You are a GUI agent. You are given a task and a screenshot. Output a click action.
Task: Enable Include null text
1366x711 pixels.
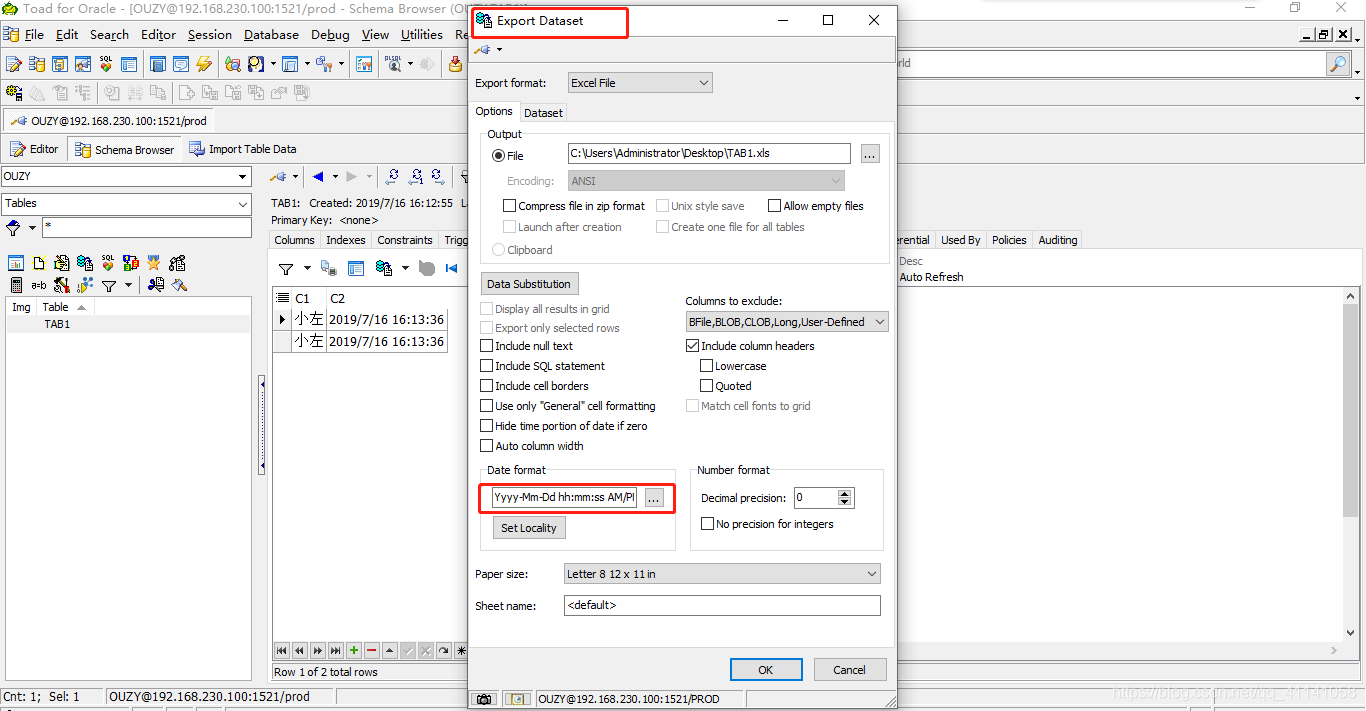click(x=528, y=346)
